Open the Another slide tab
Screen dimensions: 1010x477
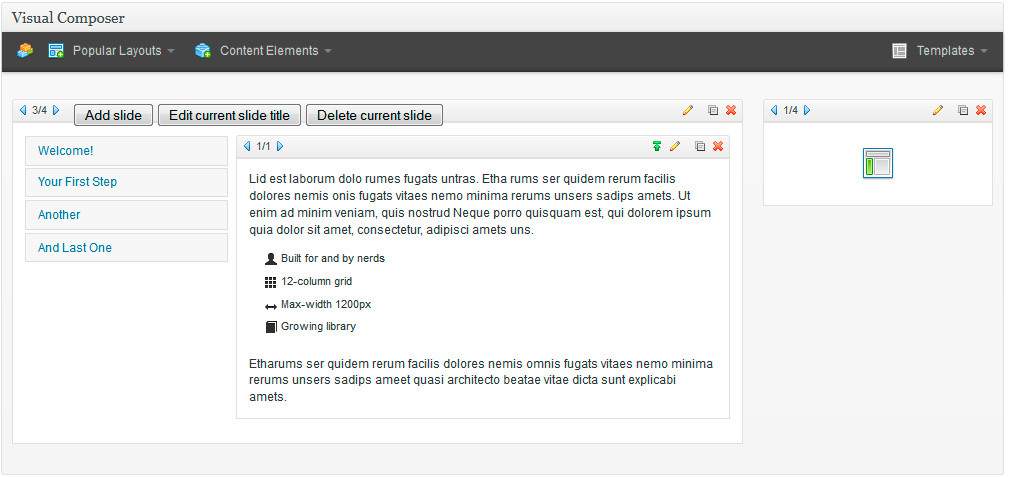coord(126,215)
